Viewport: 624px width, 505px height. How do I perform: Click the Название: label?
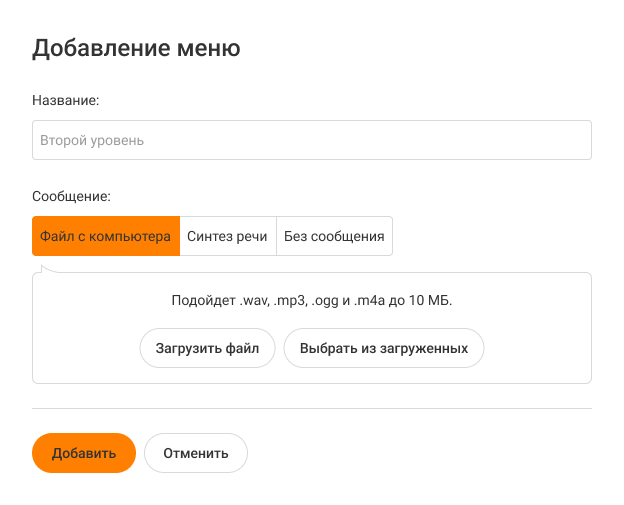point(66,100)
